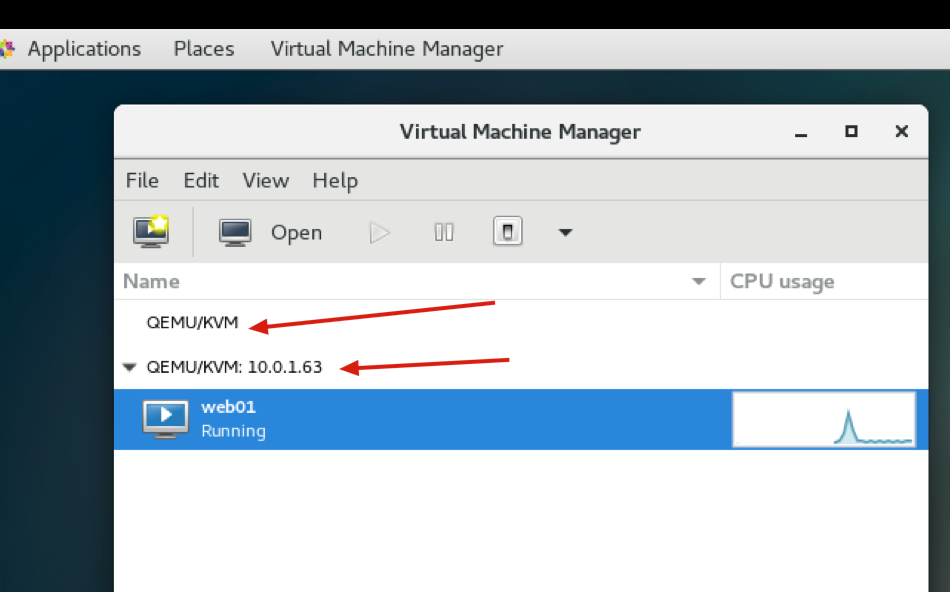The image size is (950, 592).
Task: Click the Name column sort arrow
Action: tap(699, 281)
